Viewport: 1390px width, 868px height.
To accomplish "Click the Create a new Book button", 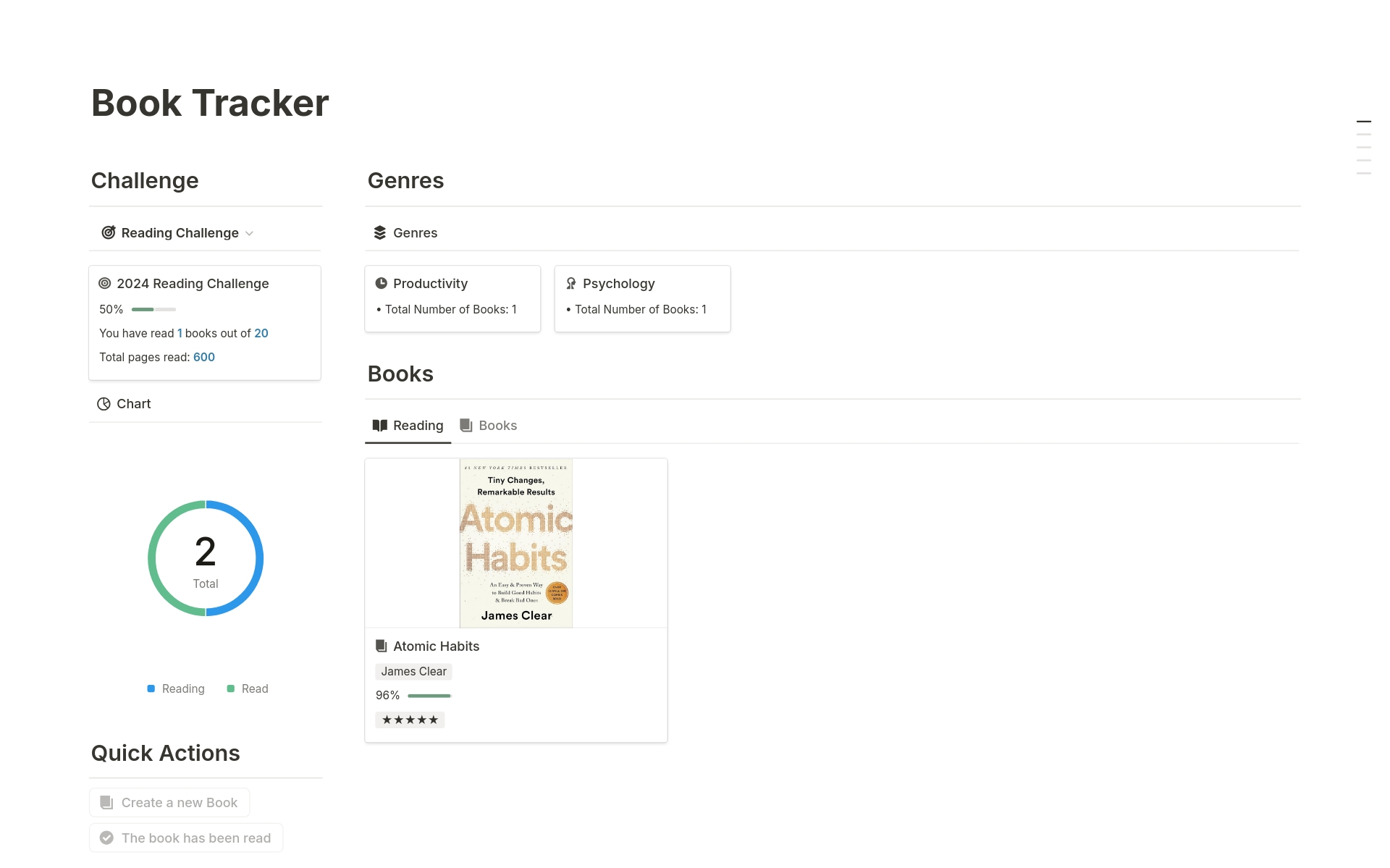I will [x=169, y=802].
